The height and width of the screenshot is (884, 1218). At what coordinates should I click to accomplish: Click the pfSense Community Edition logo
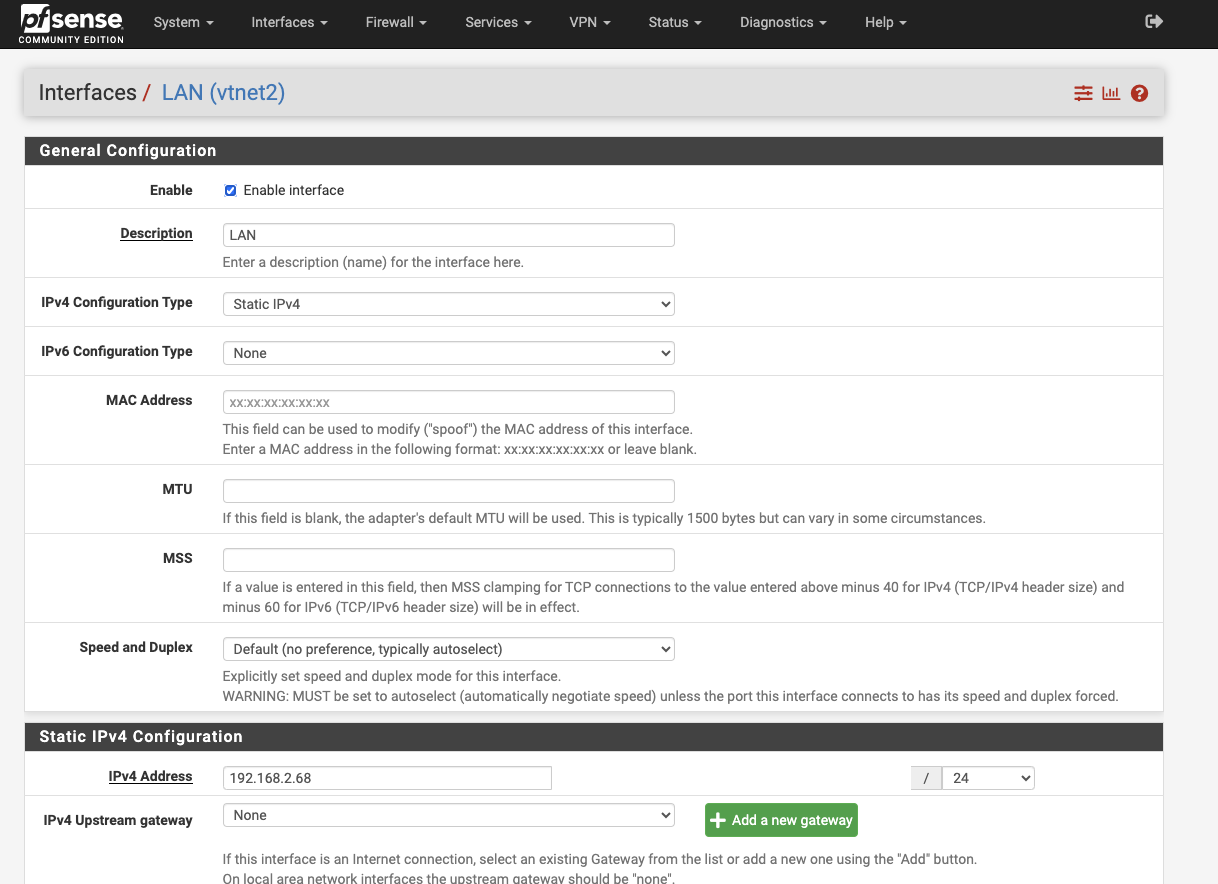[x=71, y=23]
